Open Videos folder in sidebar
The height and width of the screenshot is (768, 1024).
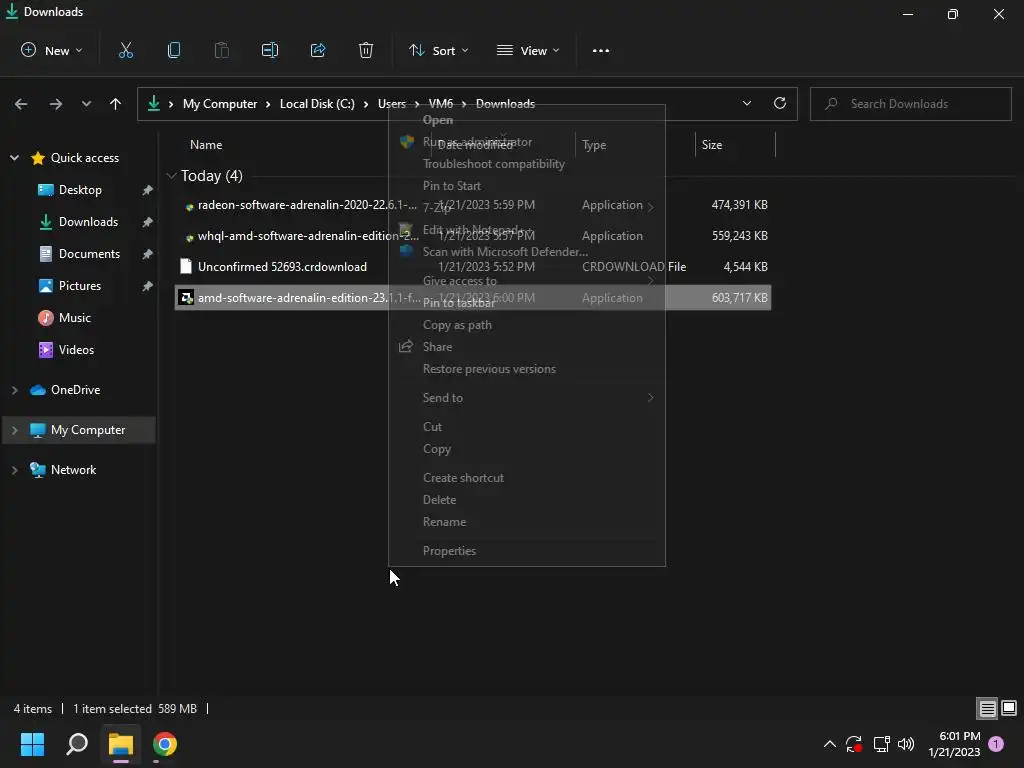(76, 350)
